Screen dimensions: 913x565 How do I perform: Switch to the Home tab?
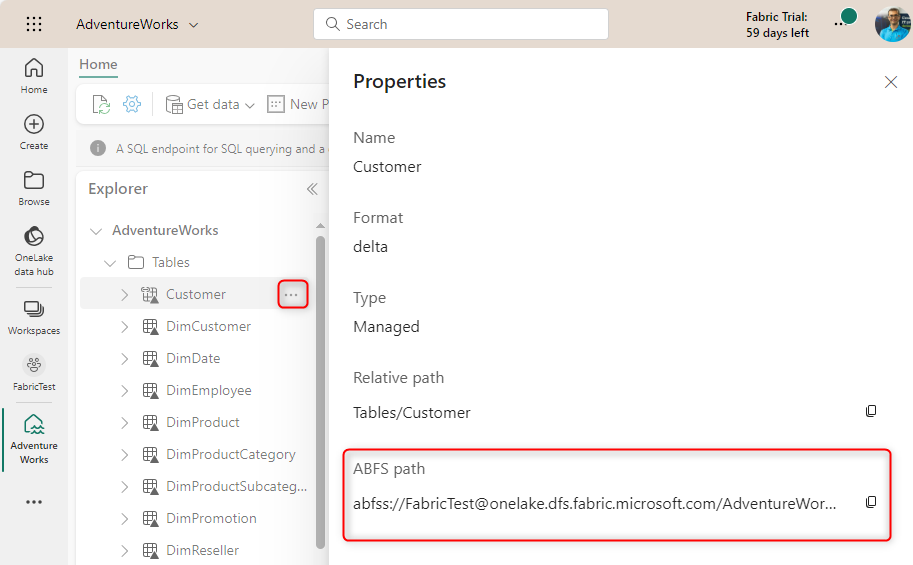tap(98, 65)
